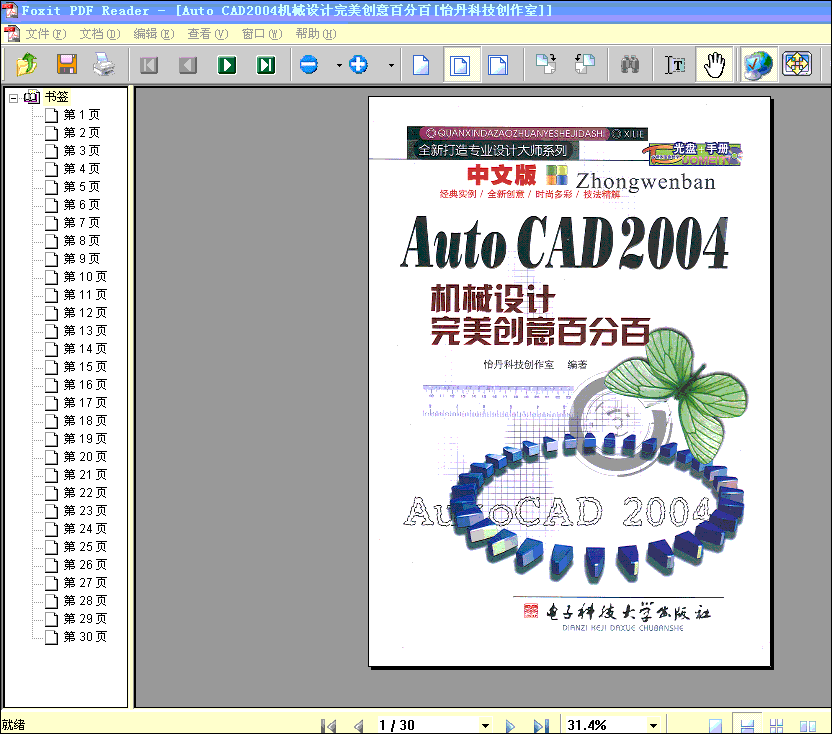Status bar first page navigation button
The image size is (832, 734).
[329, 726]
